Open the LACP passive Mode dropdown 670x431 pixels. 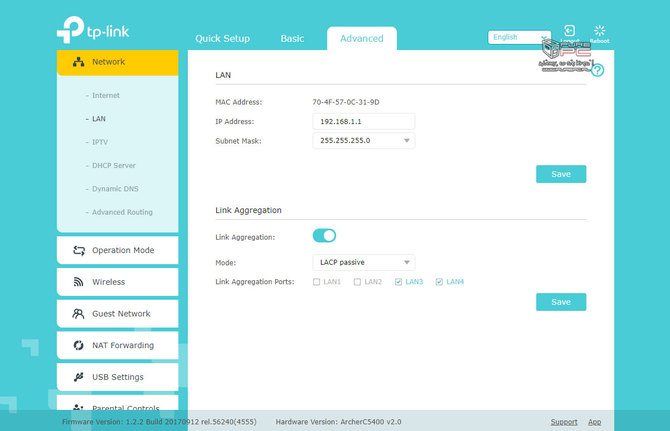coord(364,262)
